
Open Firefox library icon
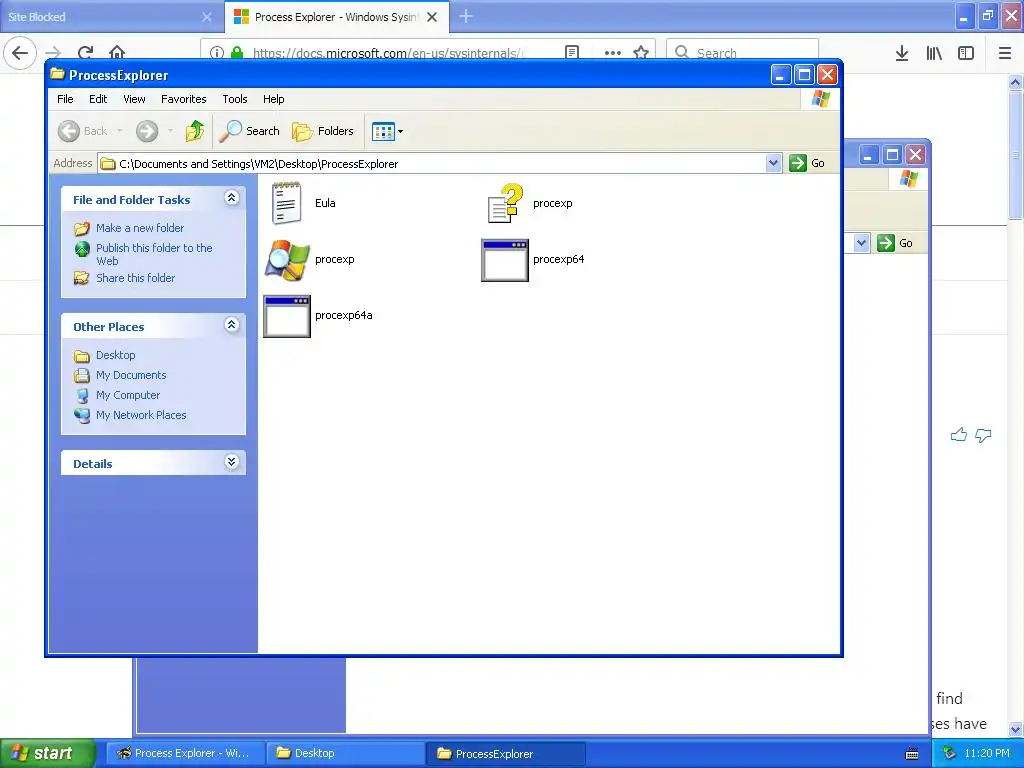[934, 54]
